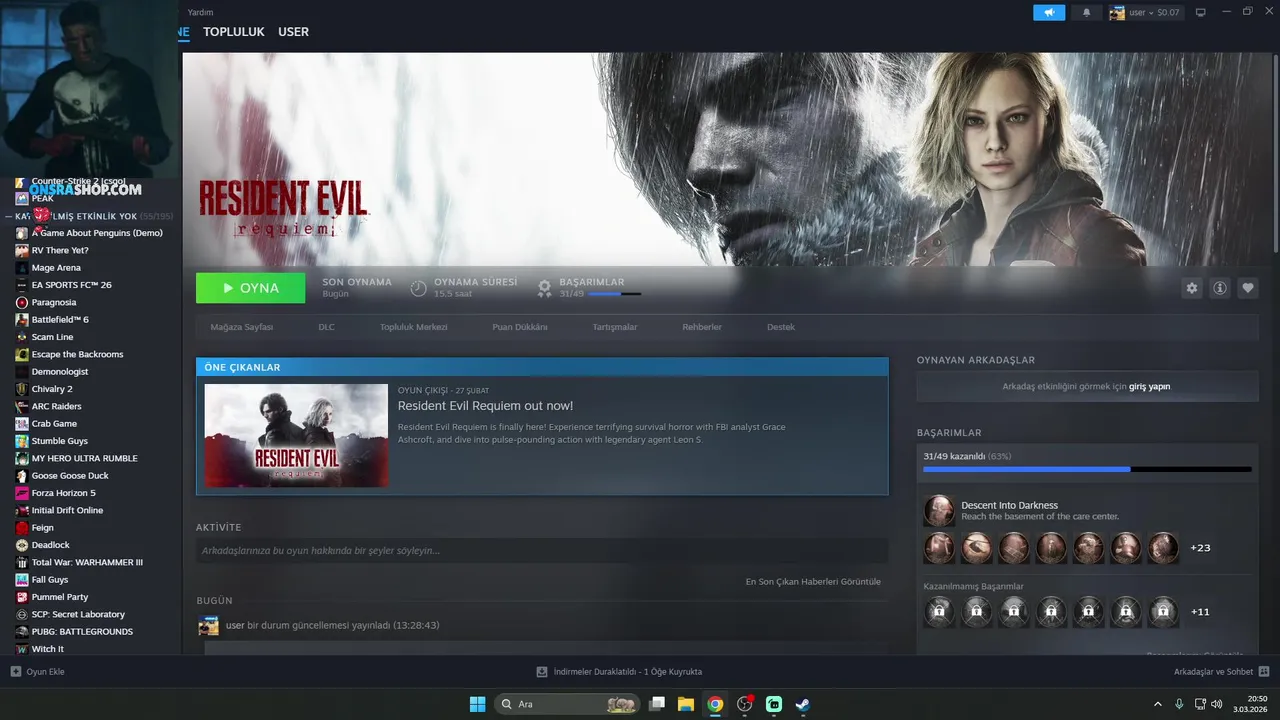1280x720 pixels.
Task: Click Descent Into Darkness achievement icon
Action: (939, 511)
